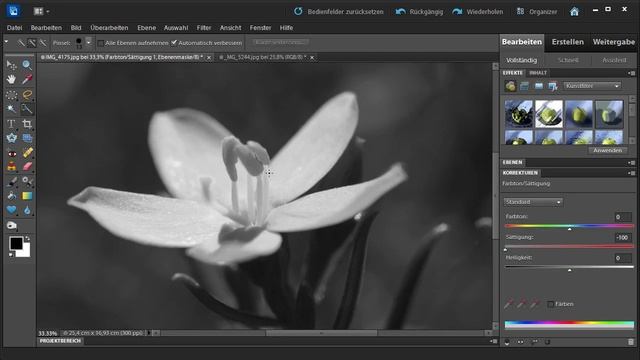The width and height of the screenshot is (640, 360).
Task: Click 'Bedienfelder zurücksetzen' button
Action: [x=339, y=11]
